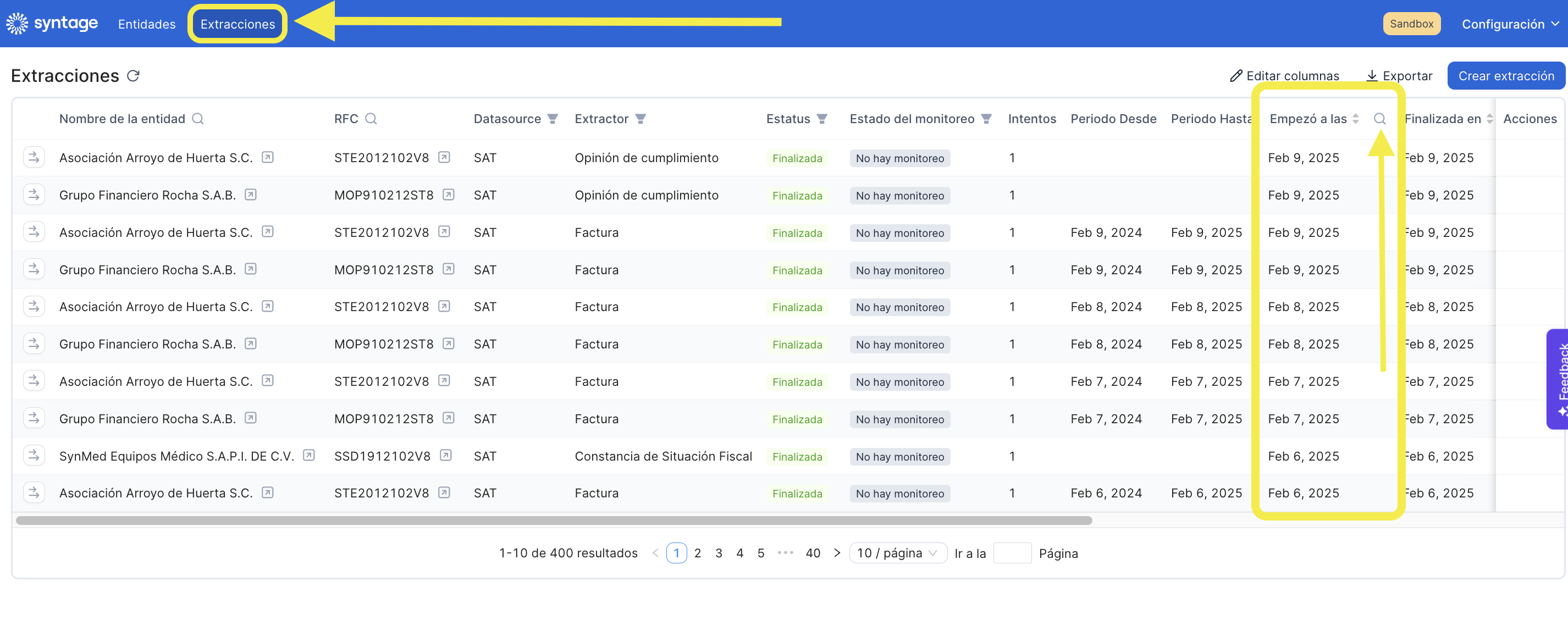The image size is (1568, 631).
Task: Click the Syntage logo
Action: point(52,23)
